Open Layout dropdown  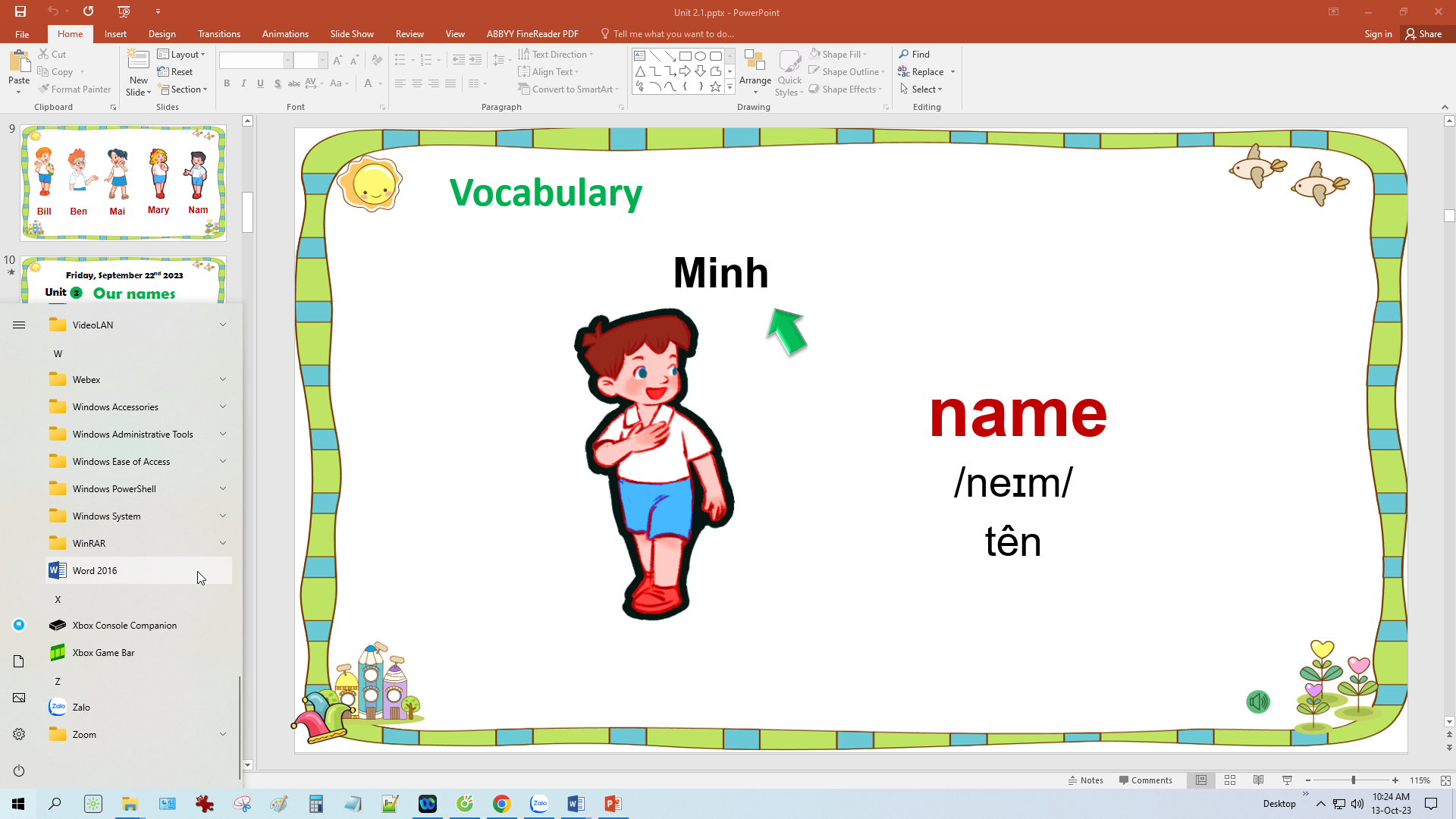click(x=181, y=55)
